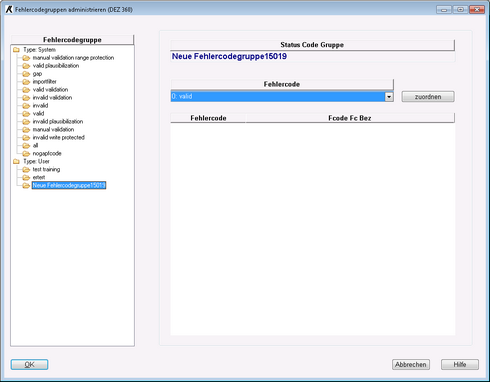The image size is (490, 382).
Task: Click the zuordnen button
Action: point(428,97)
